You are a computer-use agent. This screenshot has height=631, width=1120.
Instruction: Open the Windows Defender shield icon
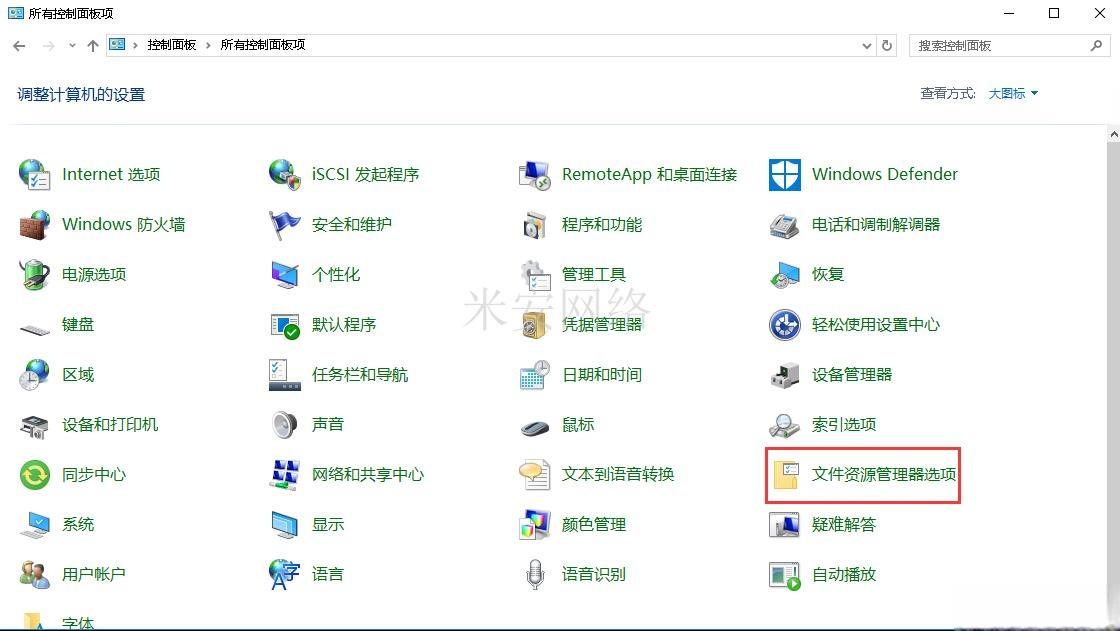[x=784, y=174]
